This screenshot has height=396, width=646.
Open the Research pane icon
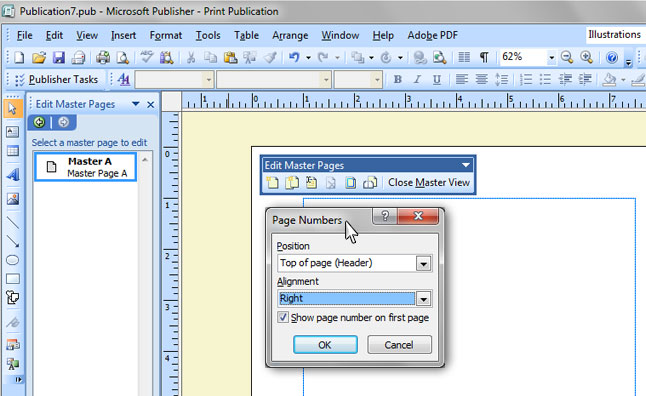[x=166, y=57]
